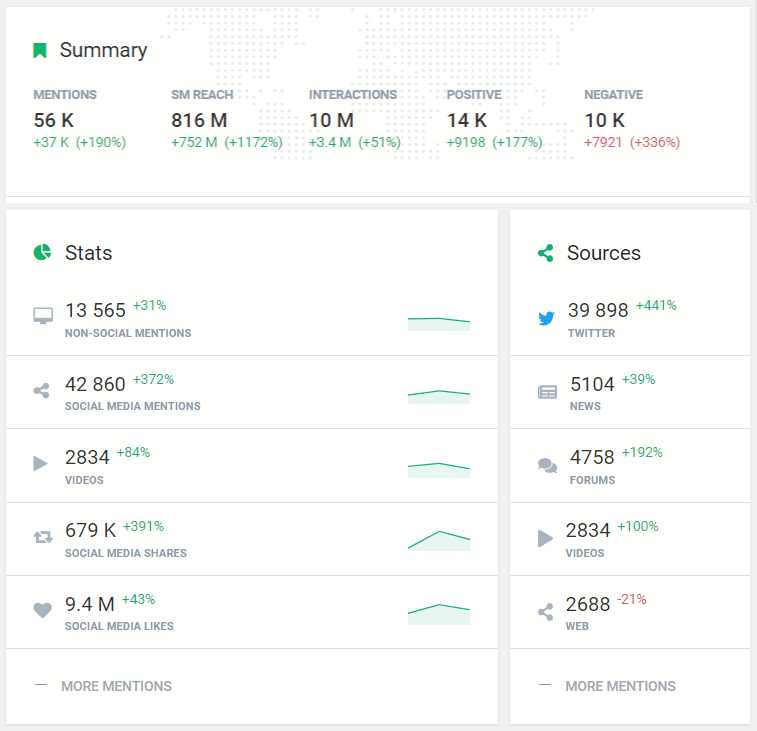757x731 pixels.
Task: Click the 13 565 non-social mentions count
Action: tap(96, 310)
